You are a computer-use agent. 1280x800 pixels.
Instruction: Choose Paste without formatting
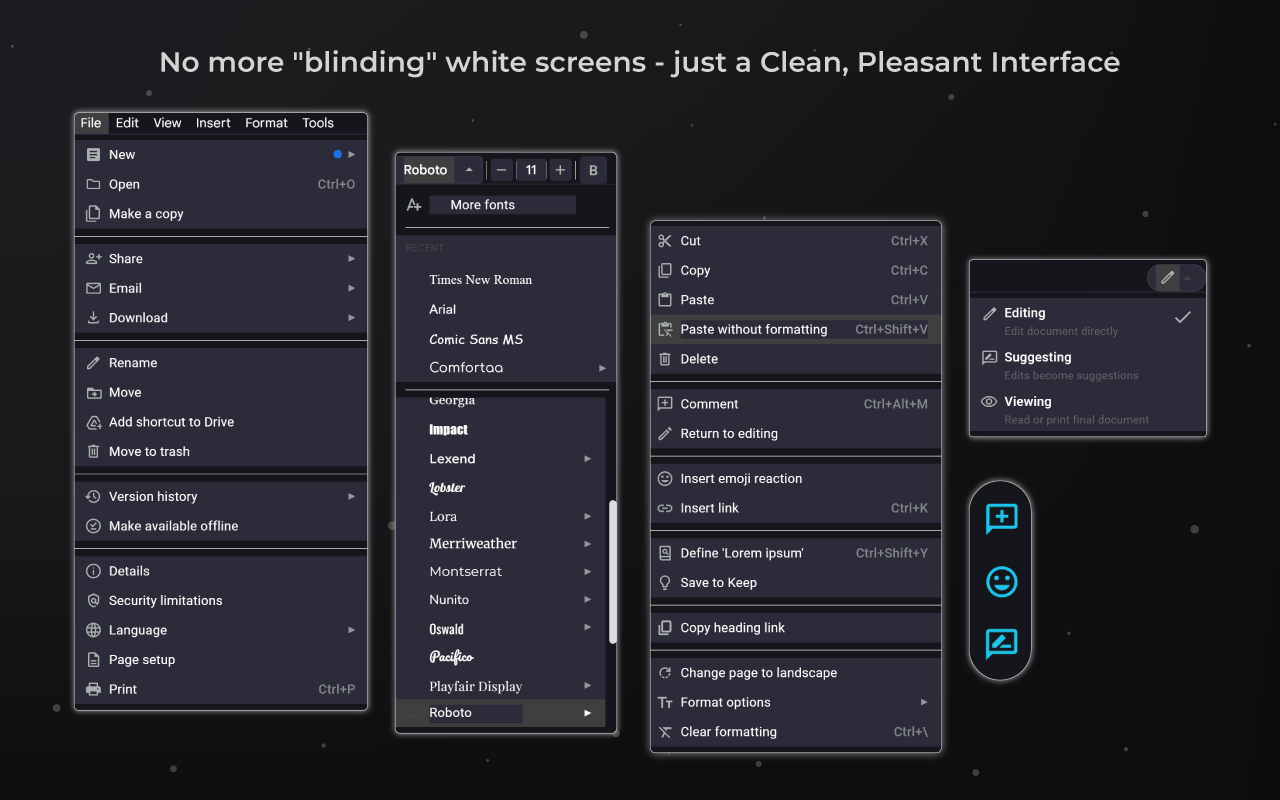point(755,329)
